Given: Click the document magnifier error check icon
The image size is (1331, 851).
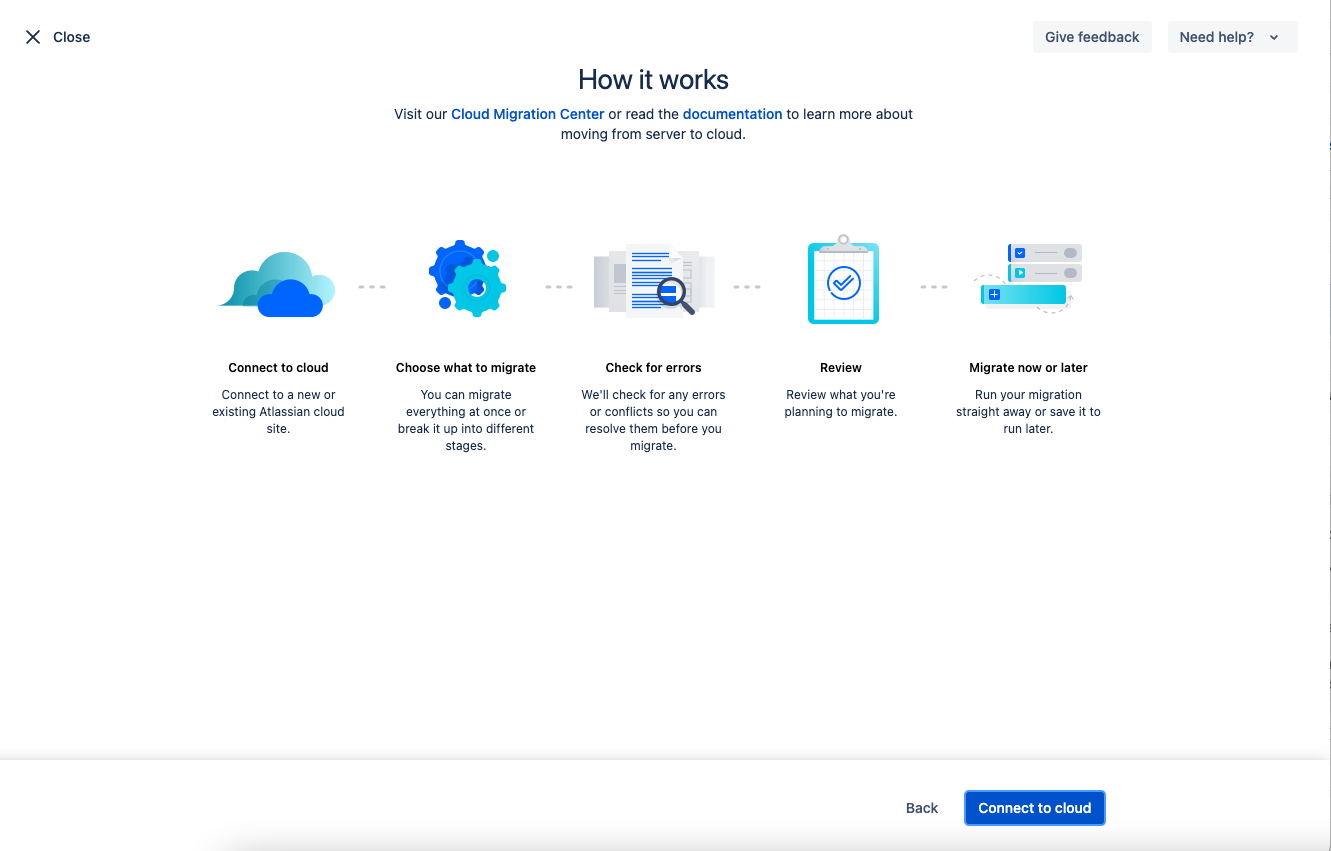Looking at the screenshot, I should click(655, 281).
